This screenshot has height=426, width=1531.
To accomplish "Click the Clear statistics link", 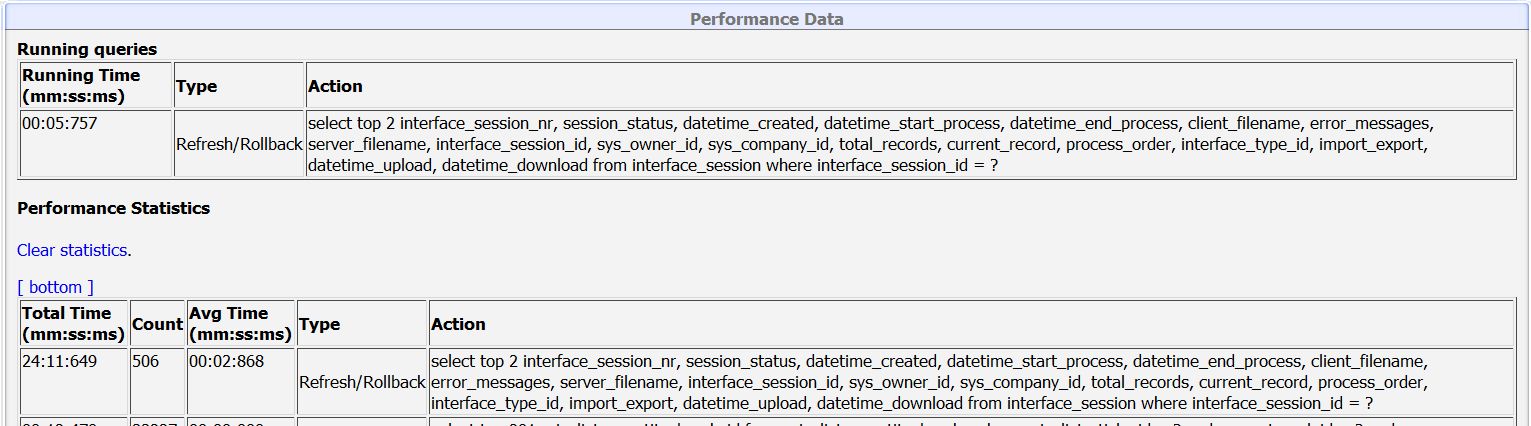I will pos(72,250).
